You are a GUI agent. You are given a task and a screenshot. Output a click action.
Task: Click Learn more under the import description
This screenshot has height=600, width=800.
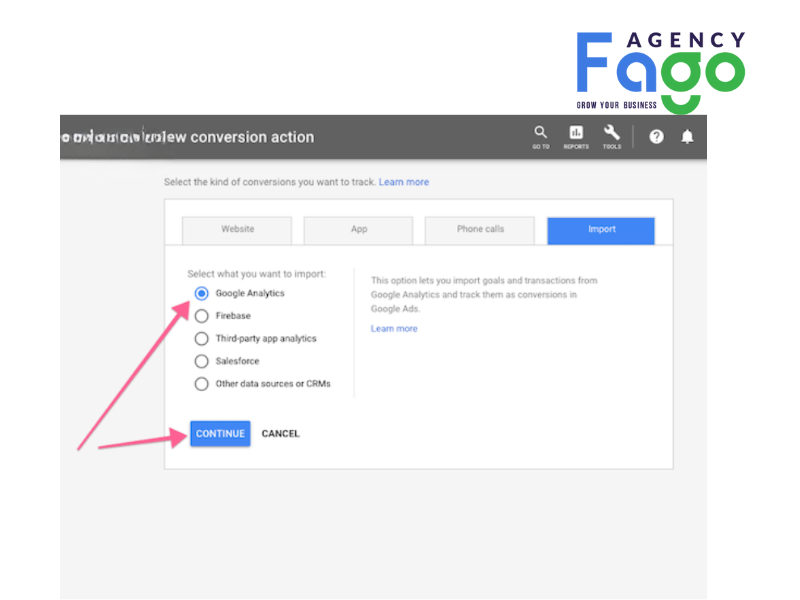pyautogui.click(x=393, y=328)
